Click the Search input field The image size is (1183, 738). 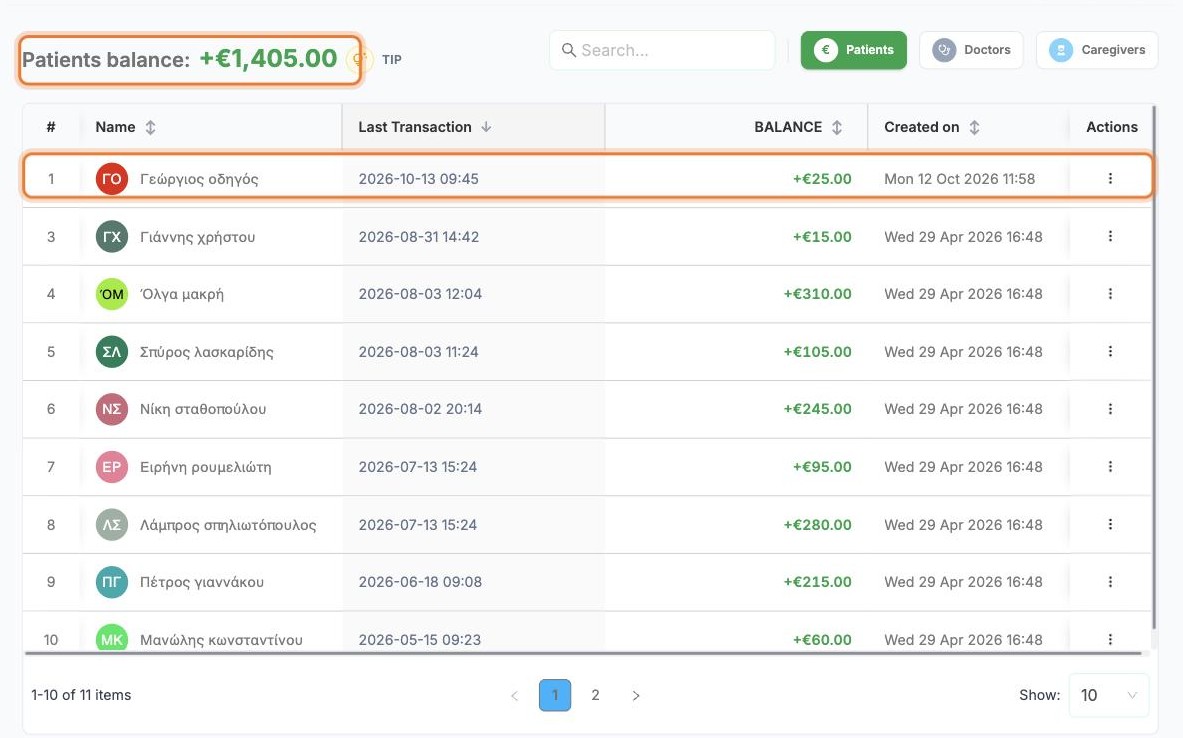(662, 50)
